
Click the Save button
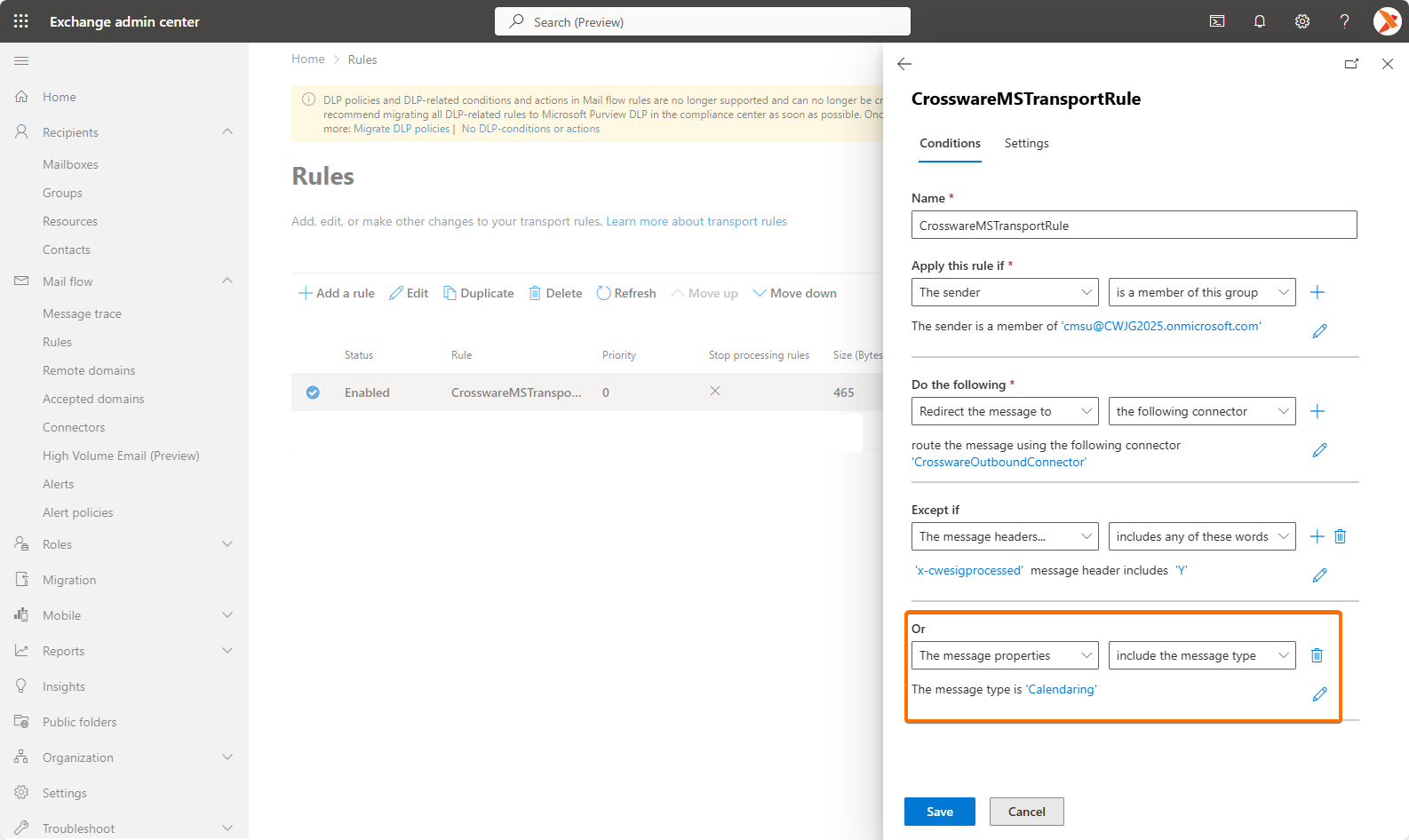[939, 812]
